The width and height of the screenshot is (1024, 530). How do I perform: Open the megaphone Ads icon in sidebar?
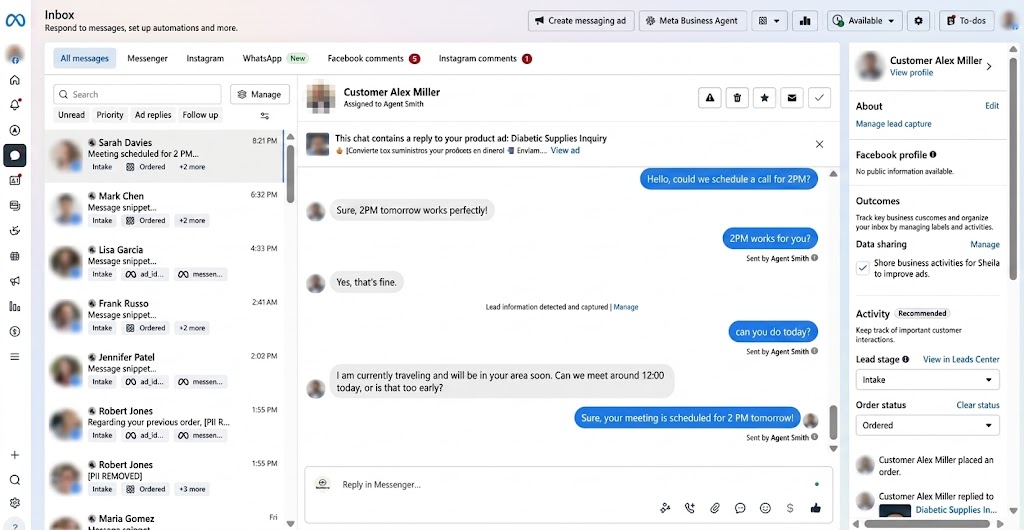[x=15, y=281]
